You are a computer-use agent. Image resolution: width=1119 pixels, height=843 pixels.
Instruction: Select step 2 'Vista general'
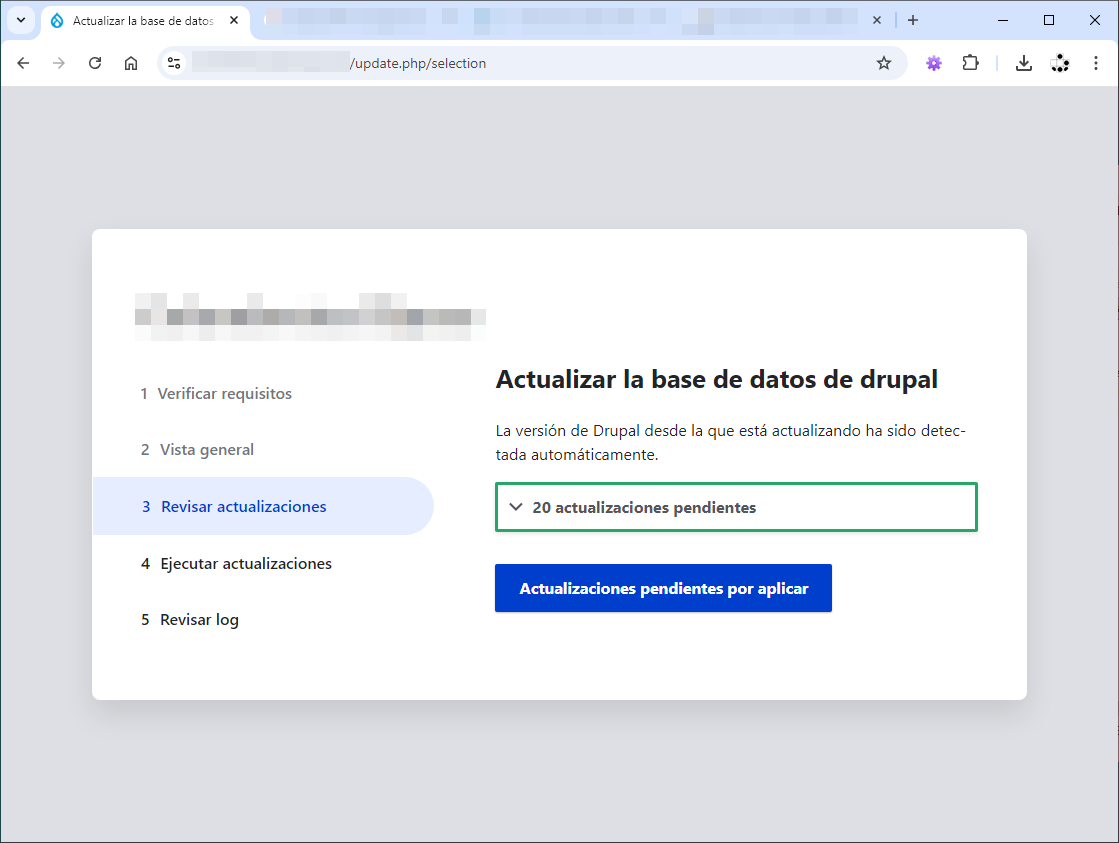[198, 450]
